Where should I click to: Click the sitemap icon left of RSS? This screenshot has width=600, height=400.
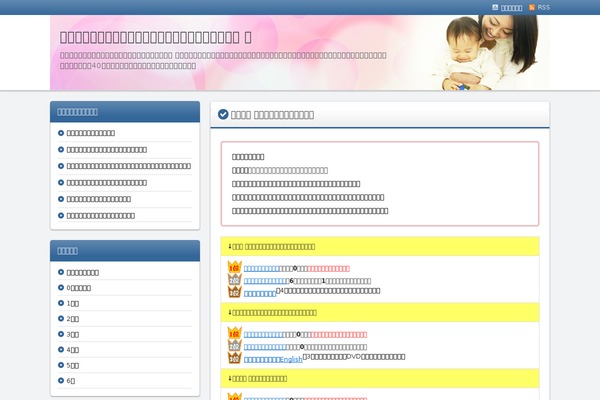click(x=495, y=7)
